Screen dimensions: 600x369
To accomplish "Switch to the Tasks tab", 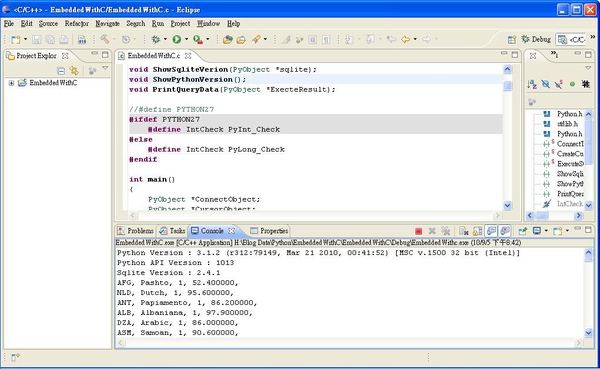I will (x=173, y=231).
